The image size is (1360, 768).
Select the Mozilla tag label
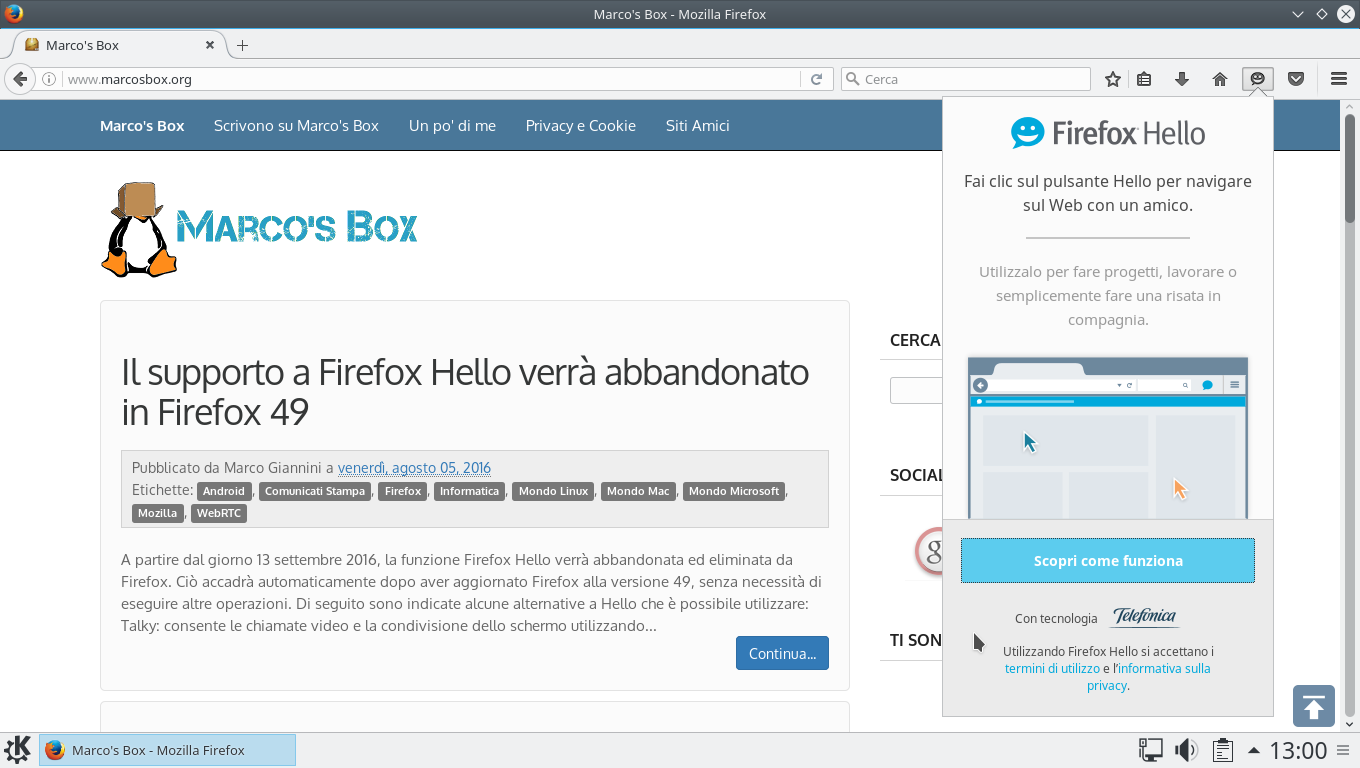[x=157, y=513]
